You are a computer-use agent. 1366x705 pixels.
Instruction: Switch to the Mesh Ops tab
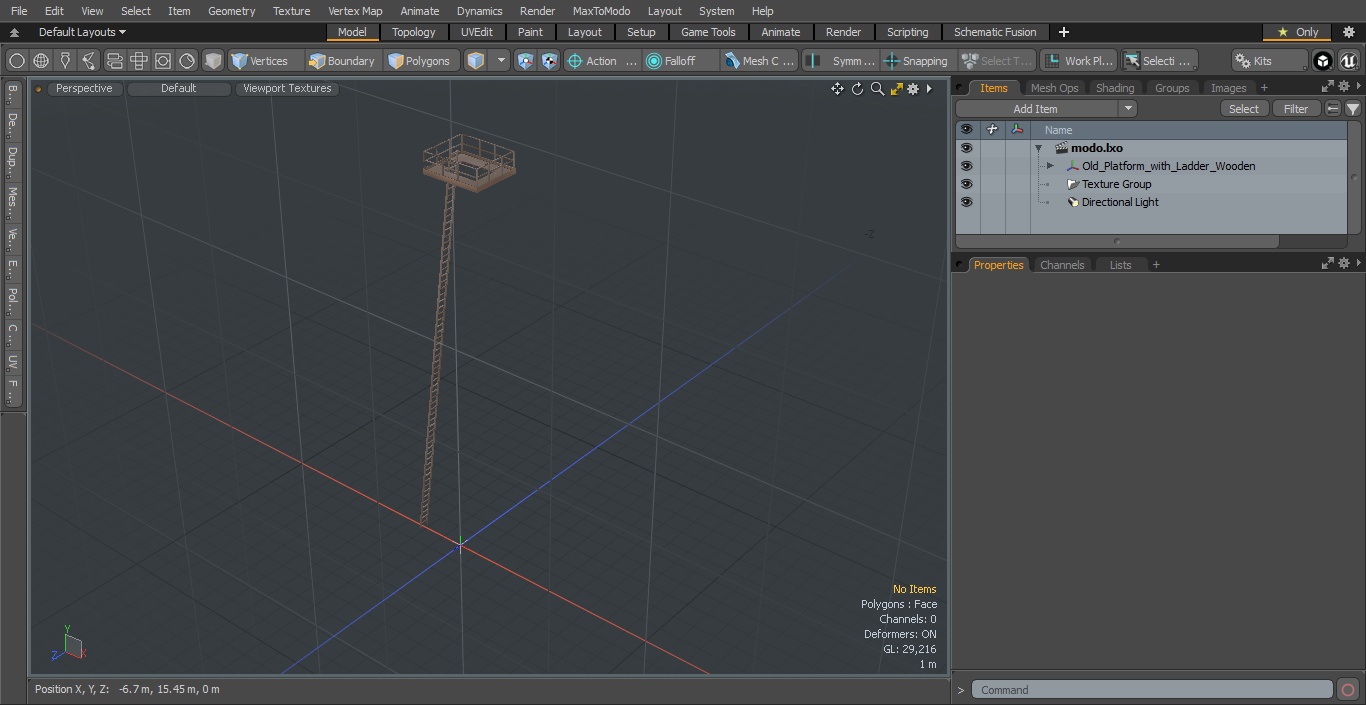1054,88
